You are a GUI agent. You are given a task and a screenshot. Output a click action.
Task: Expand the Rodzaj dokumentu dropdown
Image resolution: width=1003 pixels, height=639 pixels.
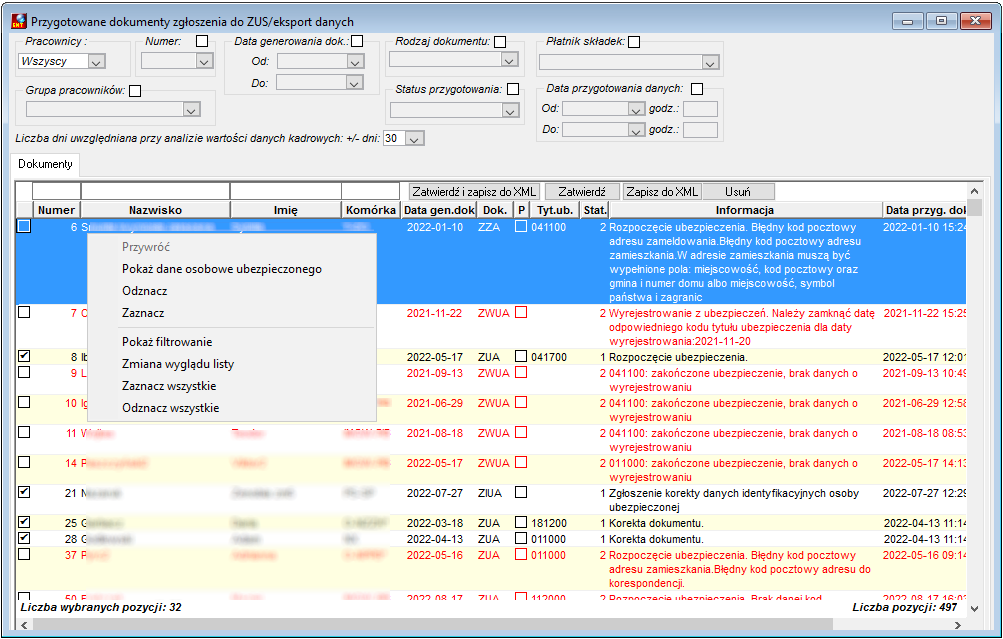pyautogui.click(x=509, y=60)
